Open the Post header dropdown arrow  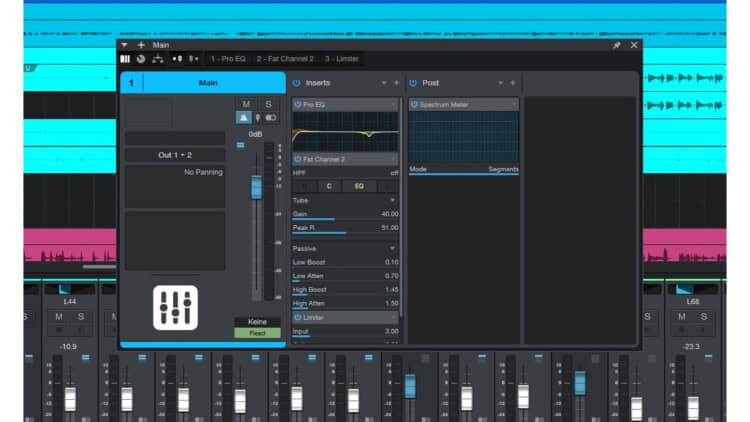point(500,83)
